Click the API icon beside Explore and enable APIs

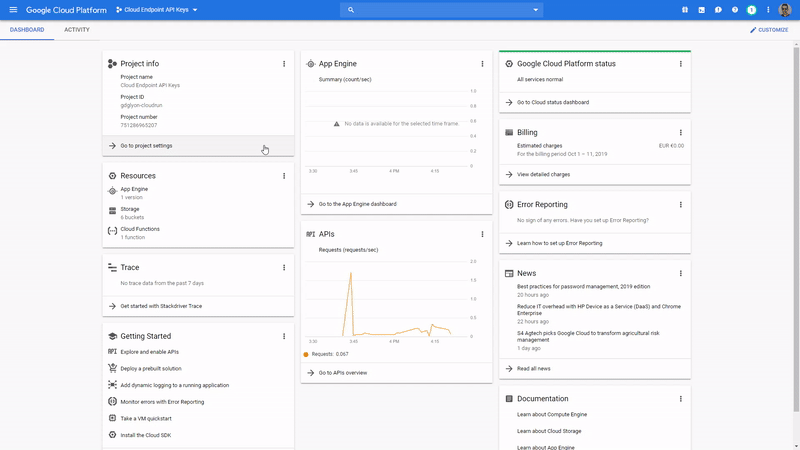coord(112,352)
